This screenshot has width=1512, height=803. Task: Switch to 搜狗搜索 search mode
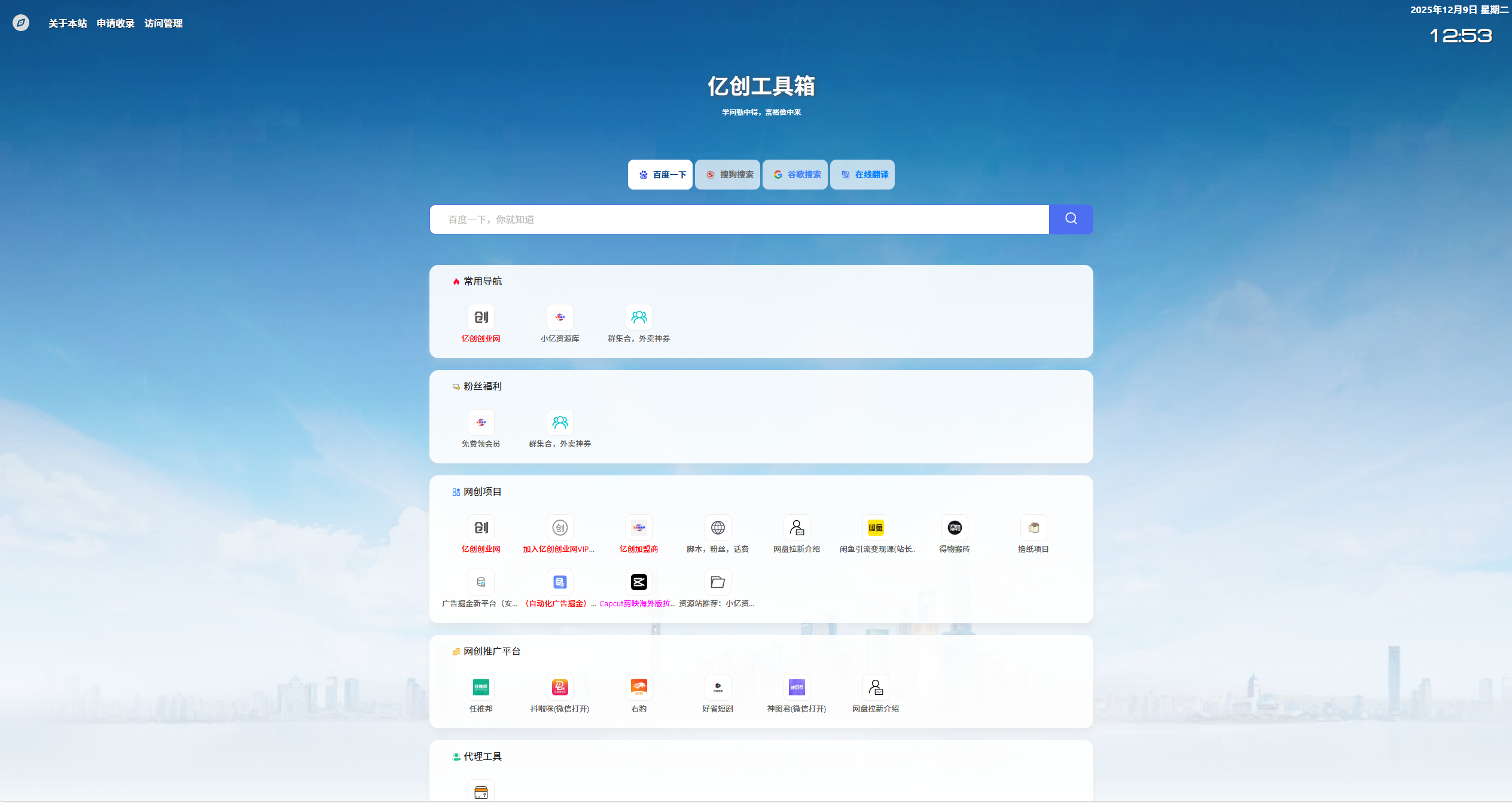(727, 174)
